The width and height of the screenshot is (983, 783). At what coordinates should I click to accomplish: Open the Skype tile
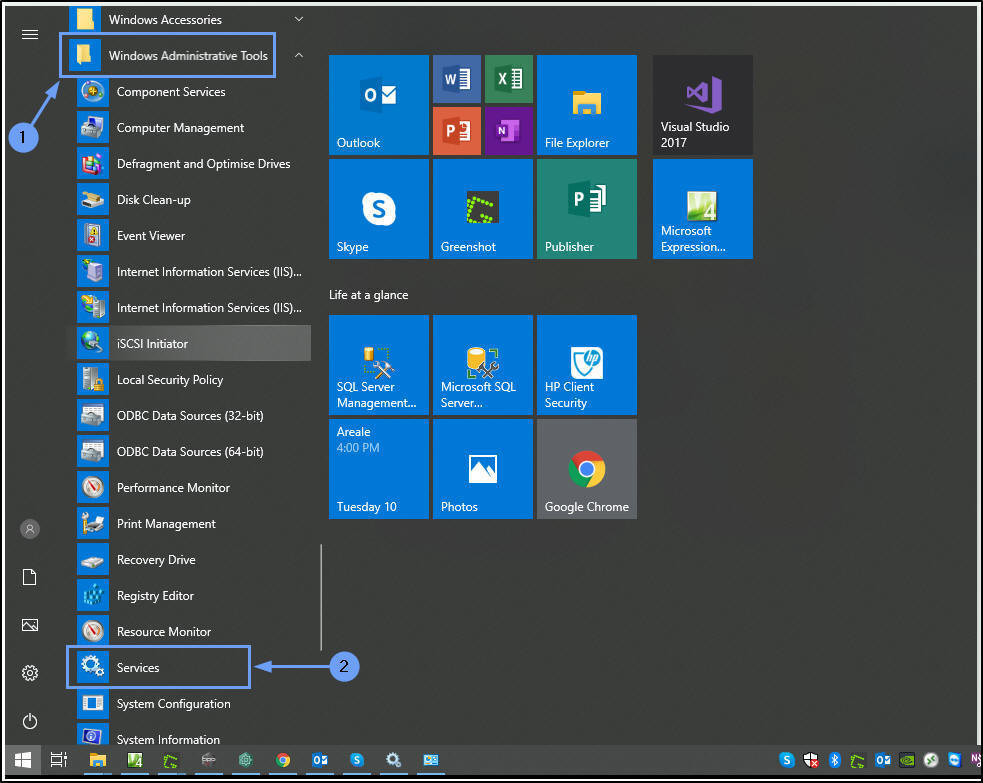click(x=379, y=209)
